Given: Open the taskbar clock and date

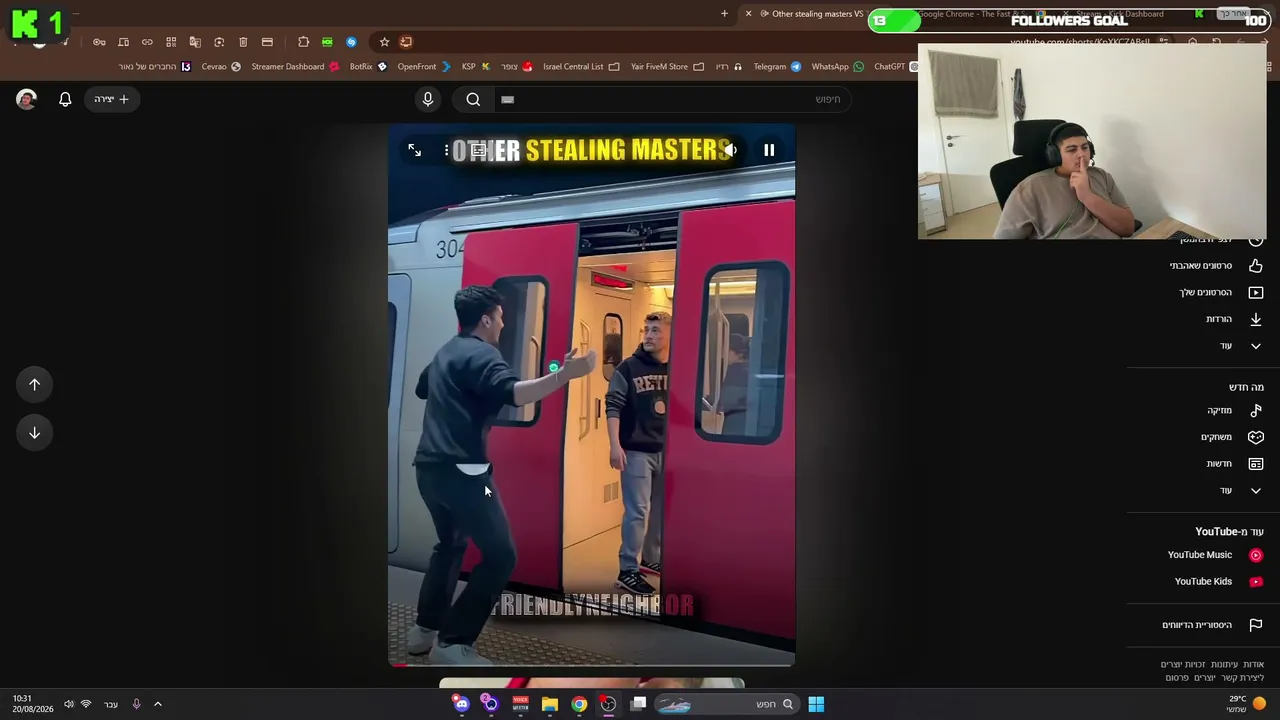Looking at the screenshot, I should [33, 704].
